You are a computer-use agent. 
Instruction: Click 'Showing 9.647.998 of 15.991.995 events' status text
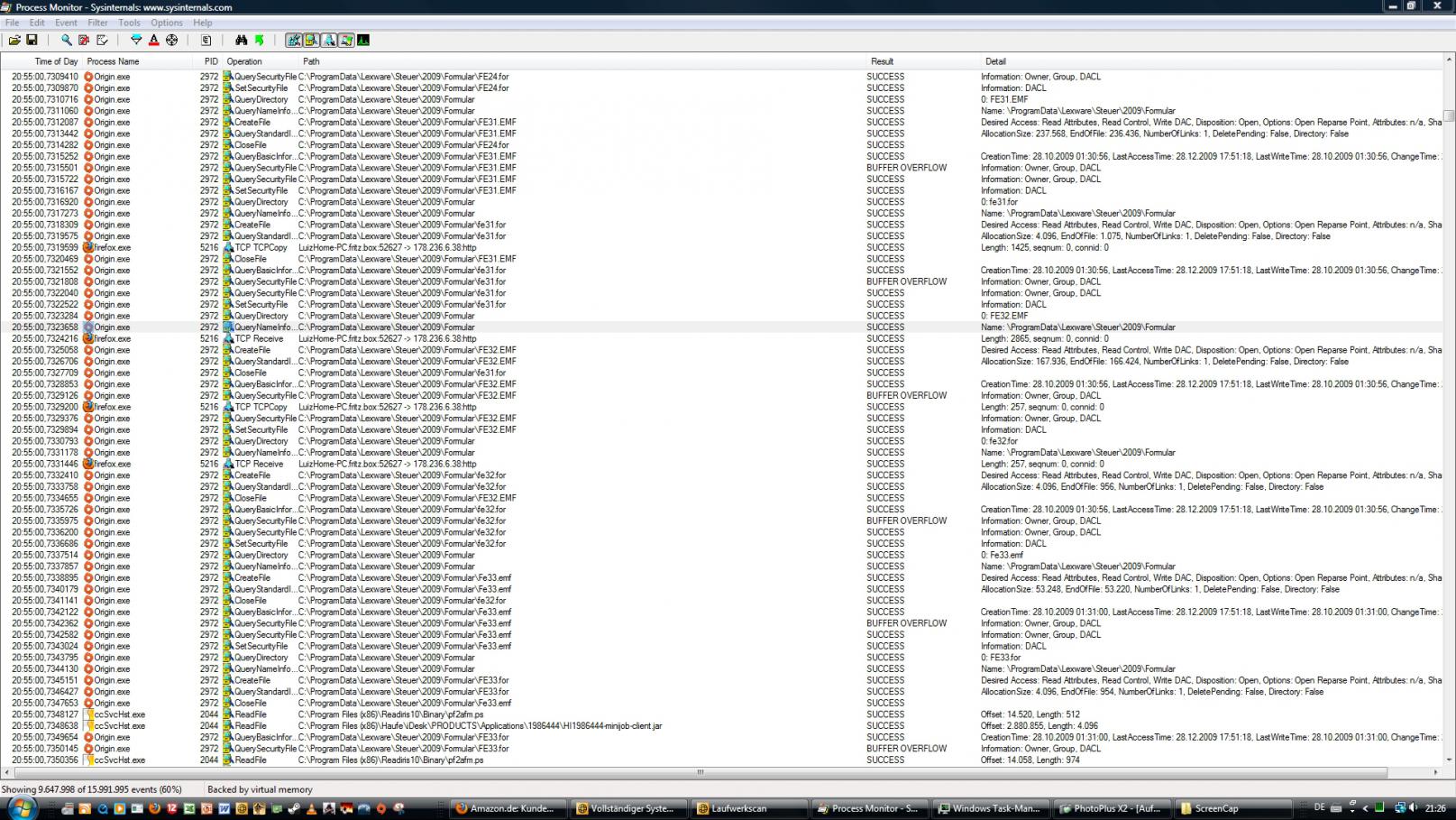pos(92,789)
